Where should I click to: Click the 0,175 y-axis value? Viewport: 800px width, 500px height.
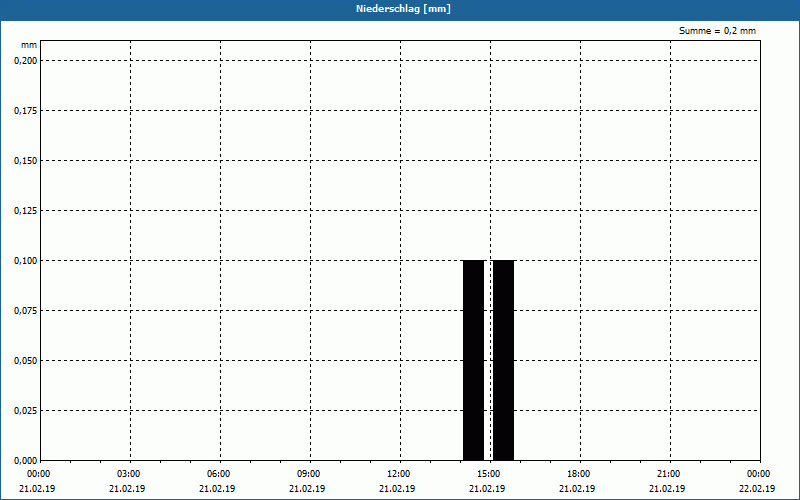tap(26, 111)
